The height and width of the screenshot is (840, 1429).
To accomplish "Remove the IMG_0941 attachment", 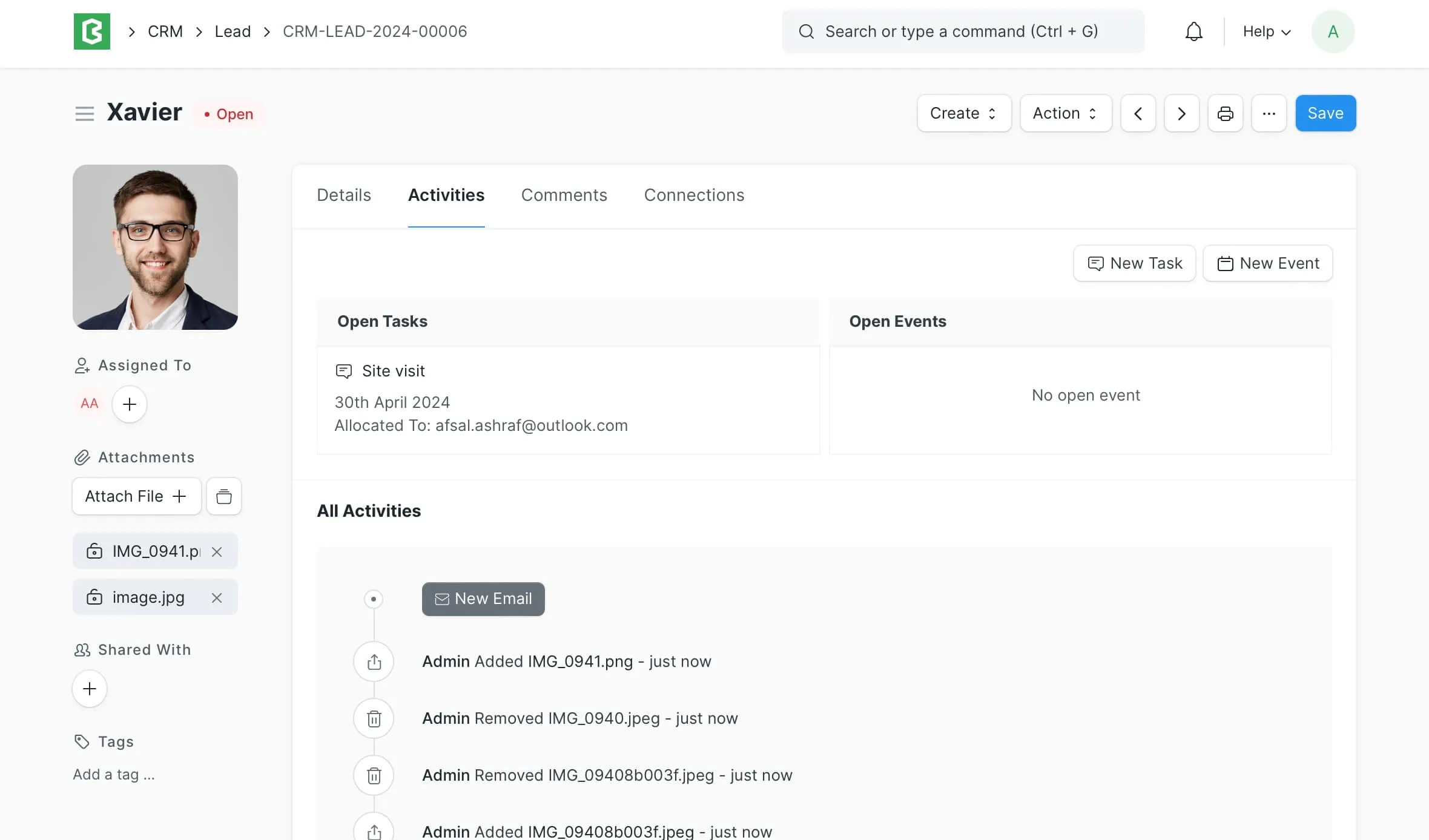I will pyautogui.click(x=217, y=551).
